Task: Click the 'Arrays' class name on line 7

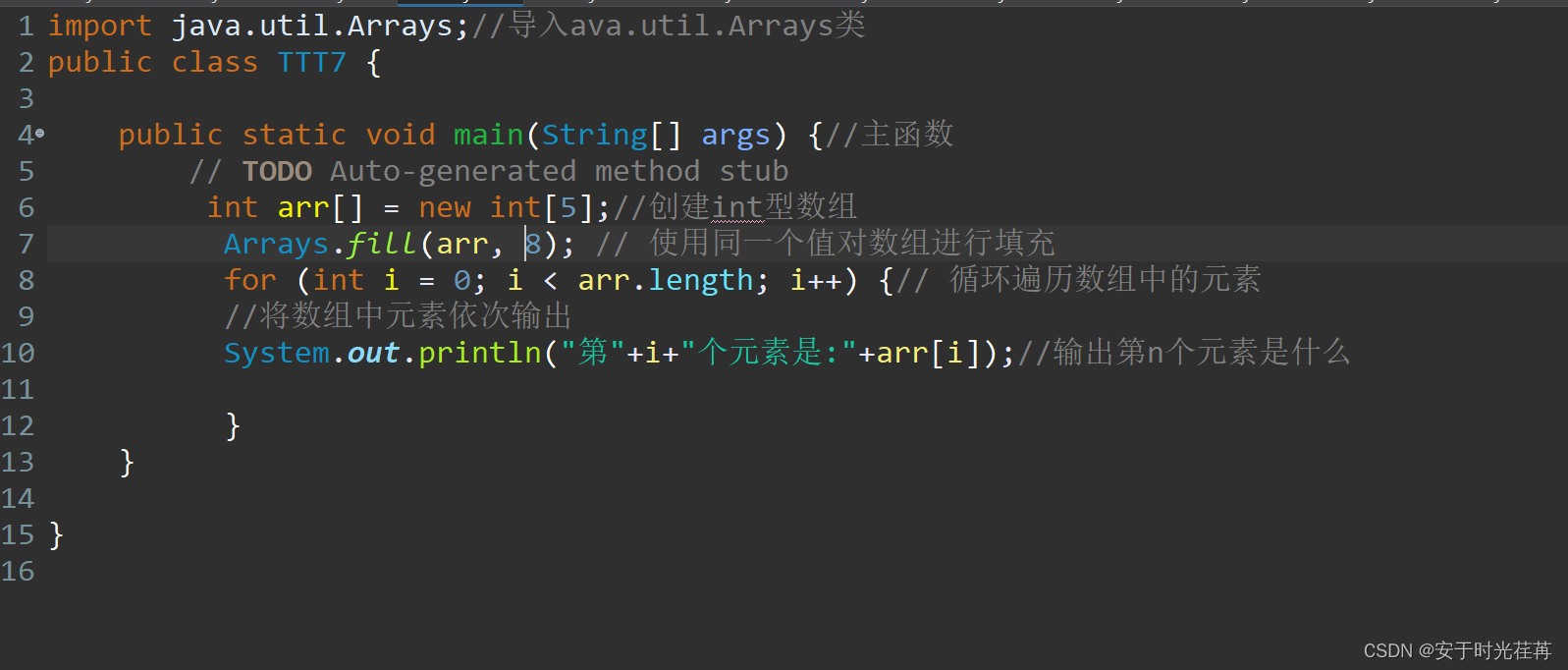Action: pos(277,244)
